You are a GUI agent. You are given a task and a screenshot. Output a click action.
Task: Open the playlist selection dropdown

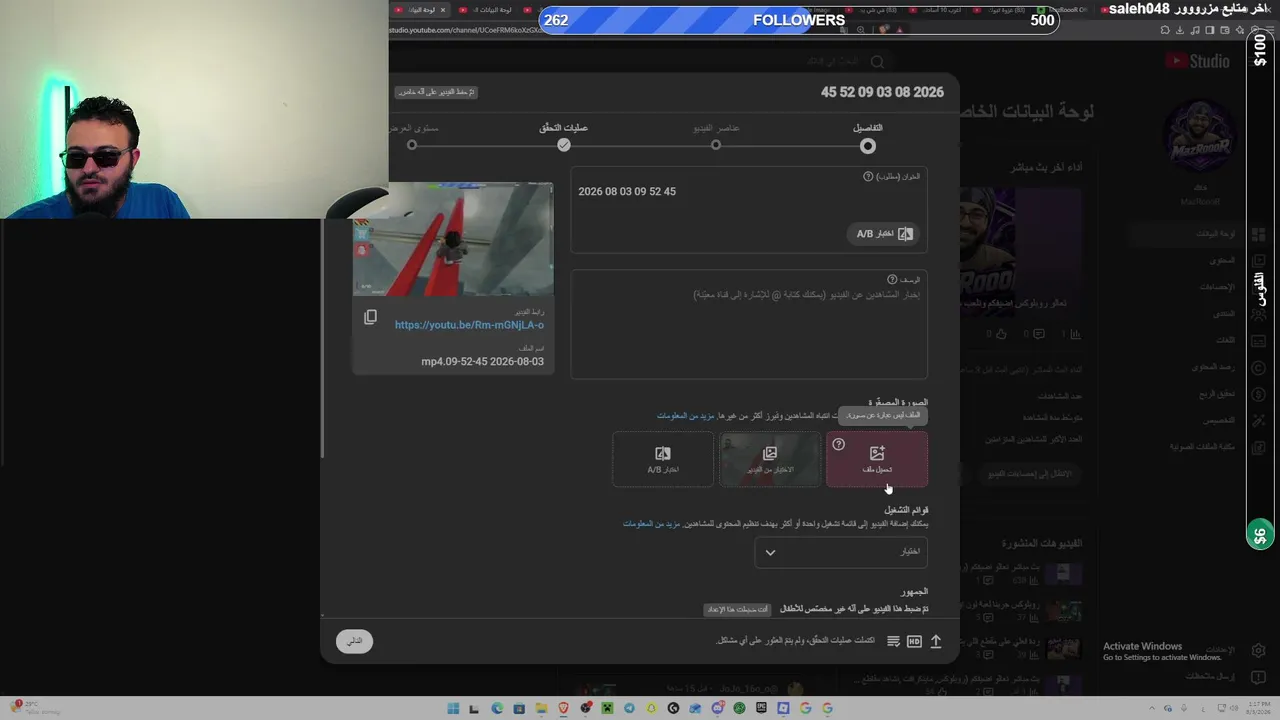pyautogui.click(x=841, y=552)
